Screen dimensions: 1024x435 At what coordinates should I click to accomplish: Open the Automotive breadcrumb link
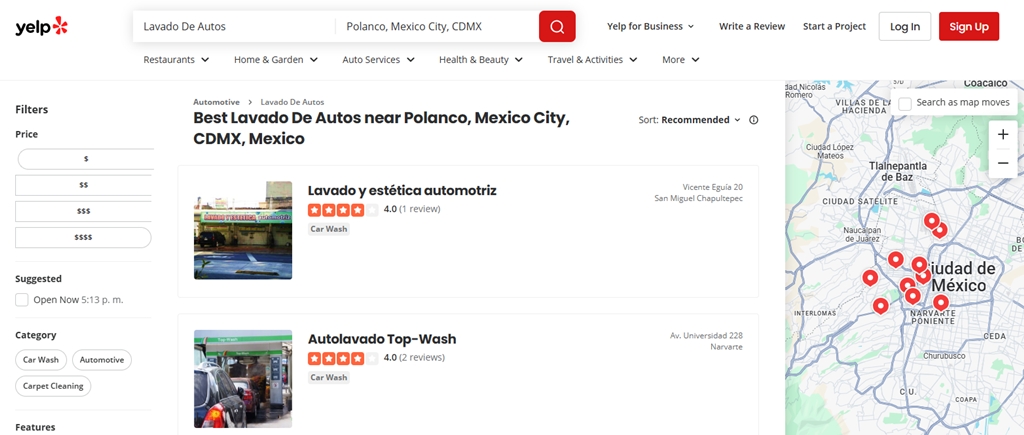click(216, 102)
